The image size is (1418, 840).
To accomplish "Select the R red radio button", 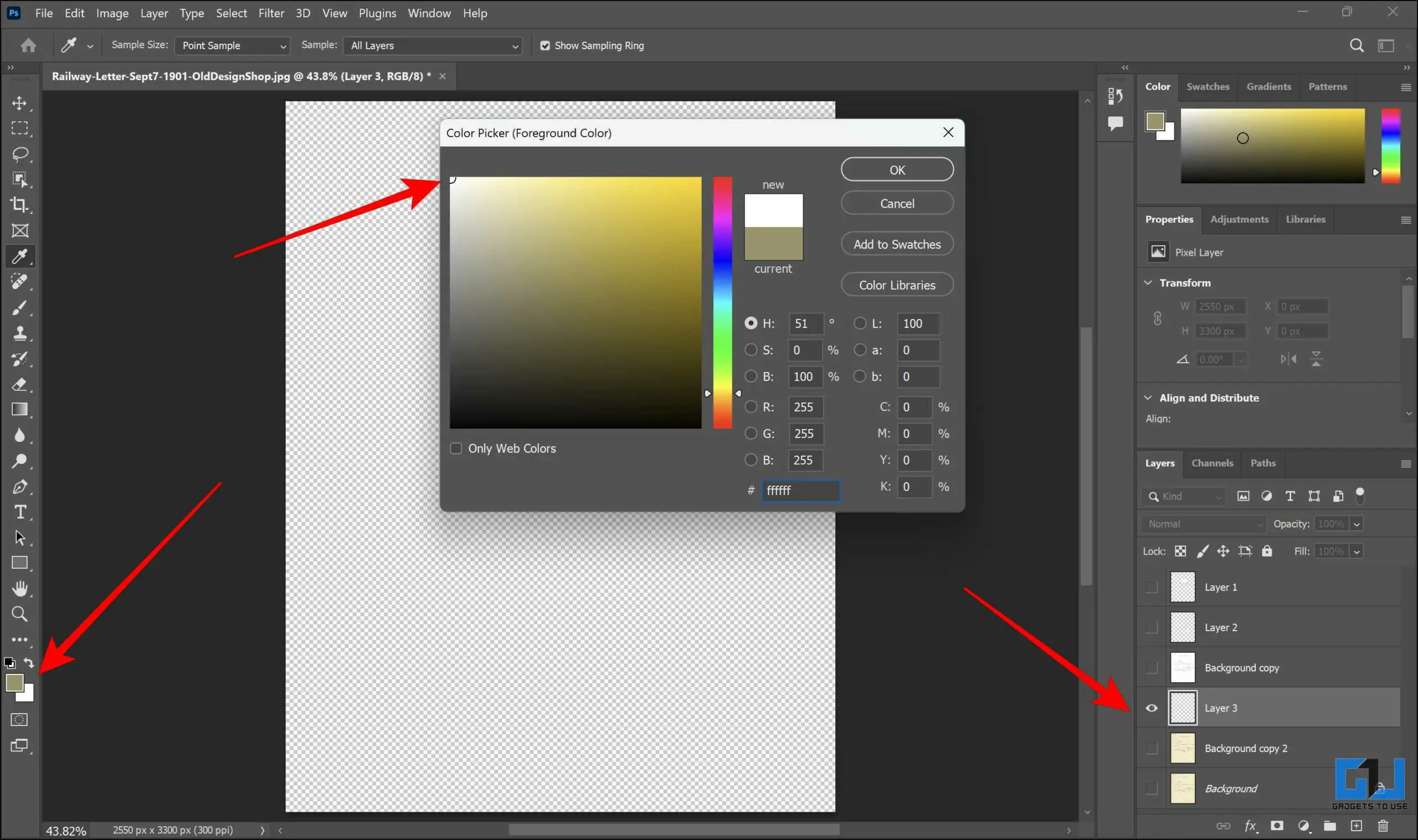I will pyautogui.click(x=751, y=406).
